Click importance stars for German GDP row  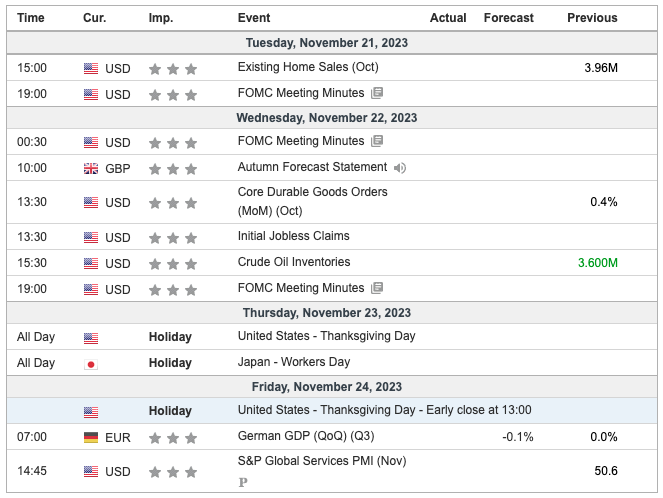[173, 438]
